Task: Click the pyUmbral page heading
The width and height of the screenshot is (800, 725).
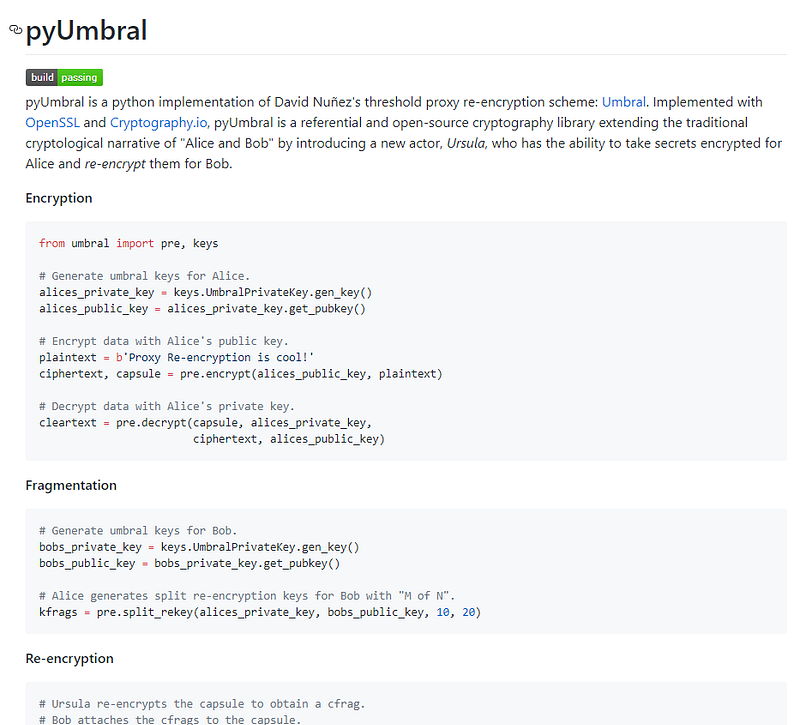Action: pos(87,30)
